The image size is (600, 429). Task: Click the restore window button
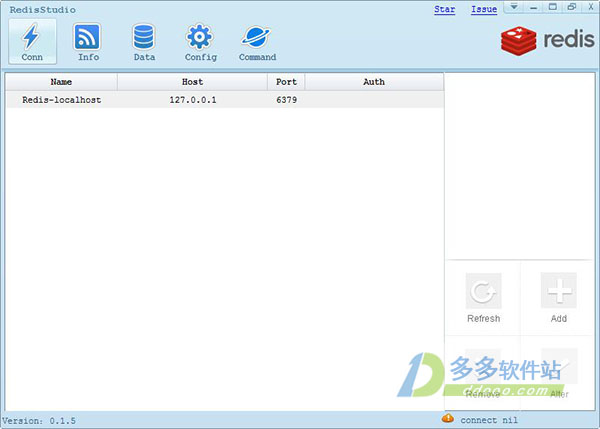click(x=572, y=7)
